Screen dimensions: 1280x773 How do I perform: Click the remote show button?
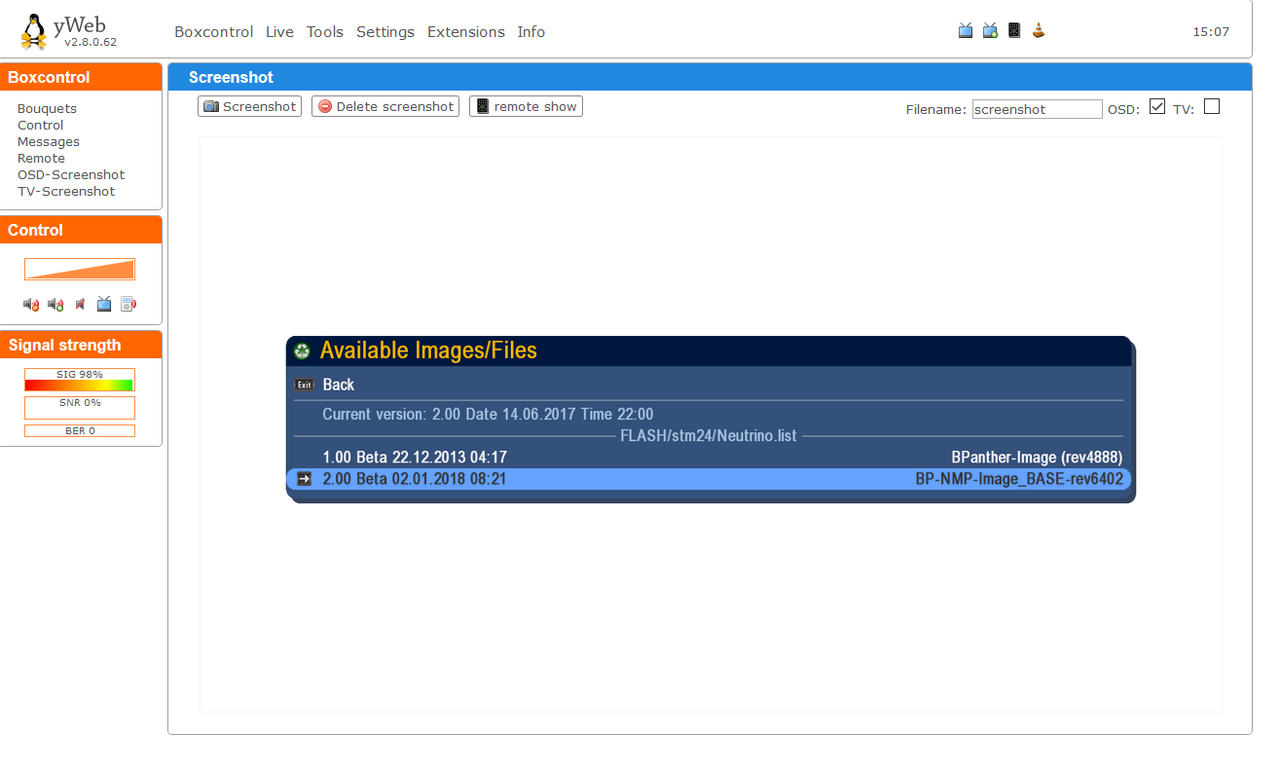pos(526,106)
